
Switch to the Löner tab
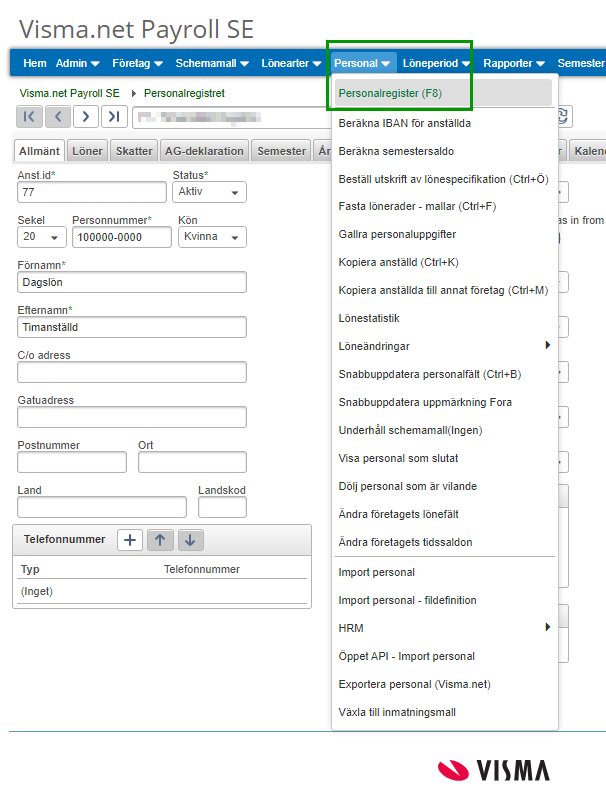(x=87, y=151)
